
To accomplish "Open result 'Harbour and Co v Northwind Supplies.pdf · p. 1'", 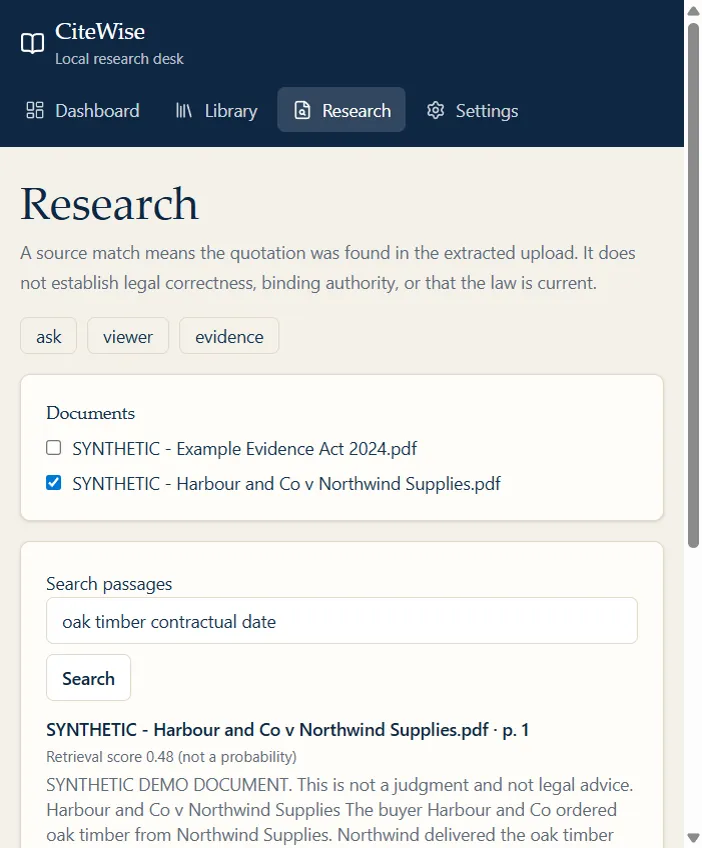I will point(288,730).
